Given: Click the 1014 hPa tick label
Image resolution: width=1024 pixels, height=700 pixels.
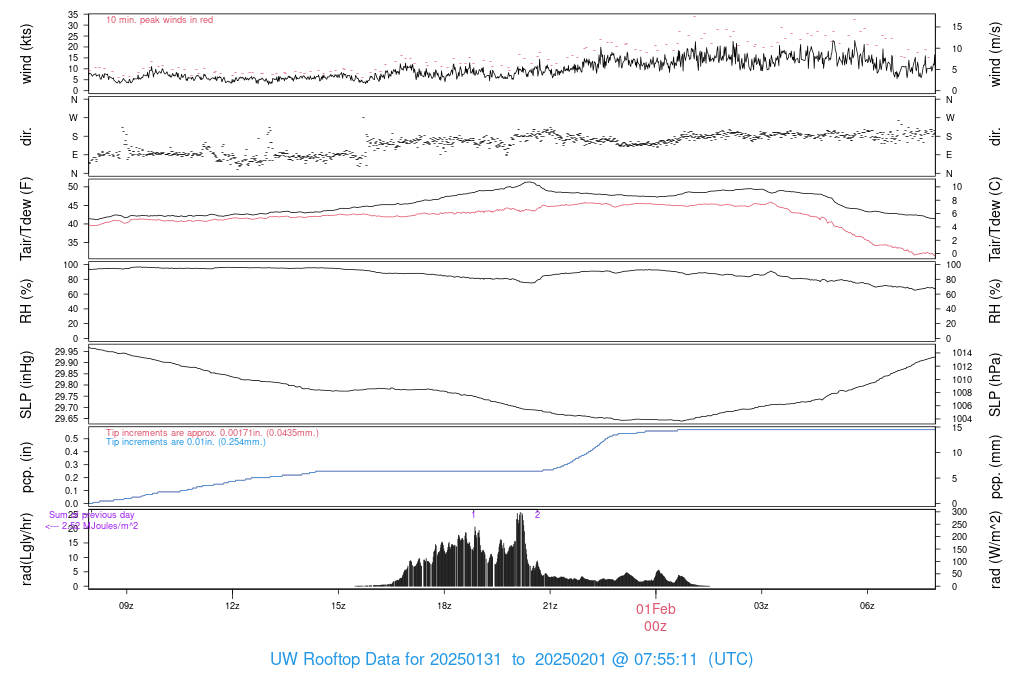Looking at the screenshot, I should point(963,353).
